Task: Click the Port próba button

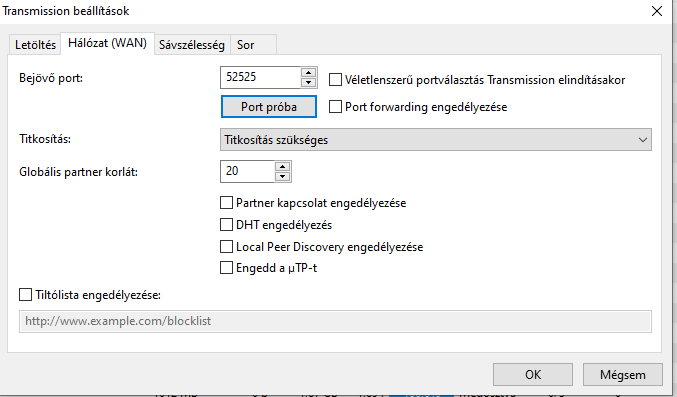Action: coord(269,107)
